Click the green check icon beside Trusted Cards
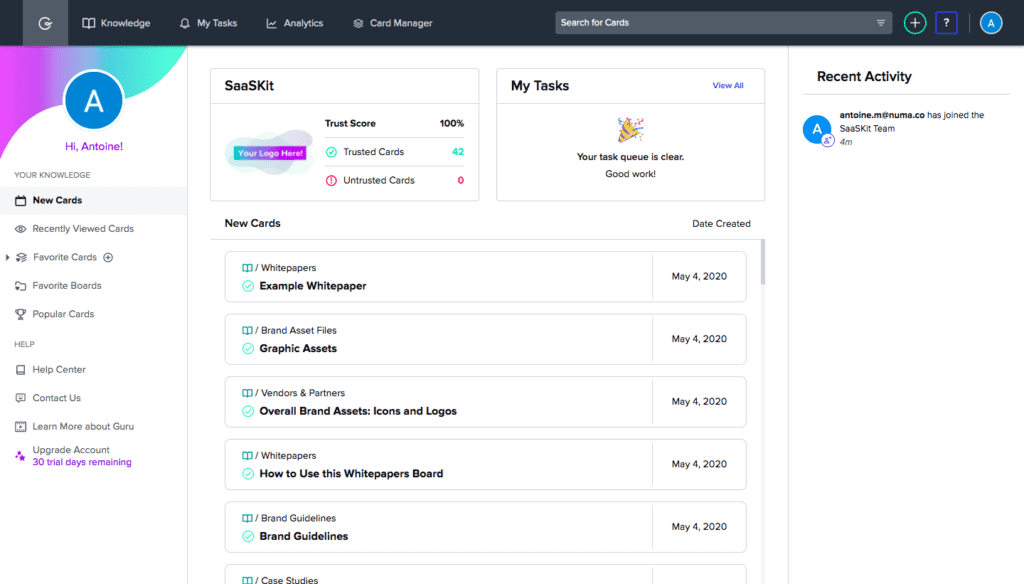 click(331, 152)
